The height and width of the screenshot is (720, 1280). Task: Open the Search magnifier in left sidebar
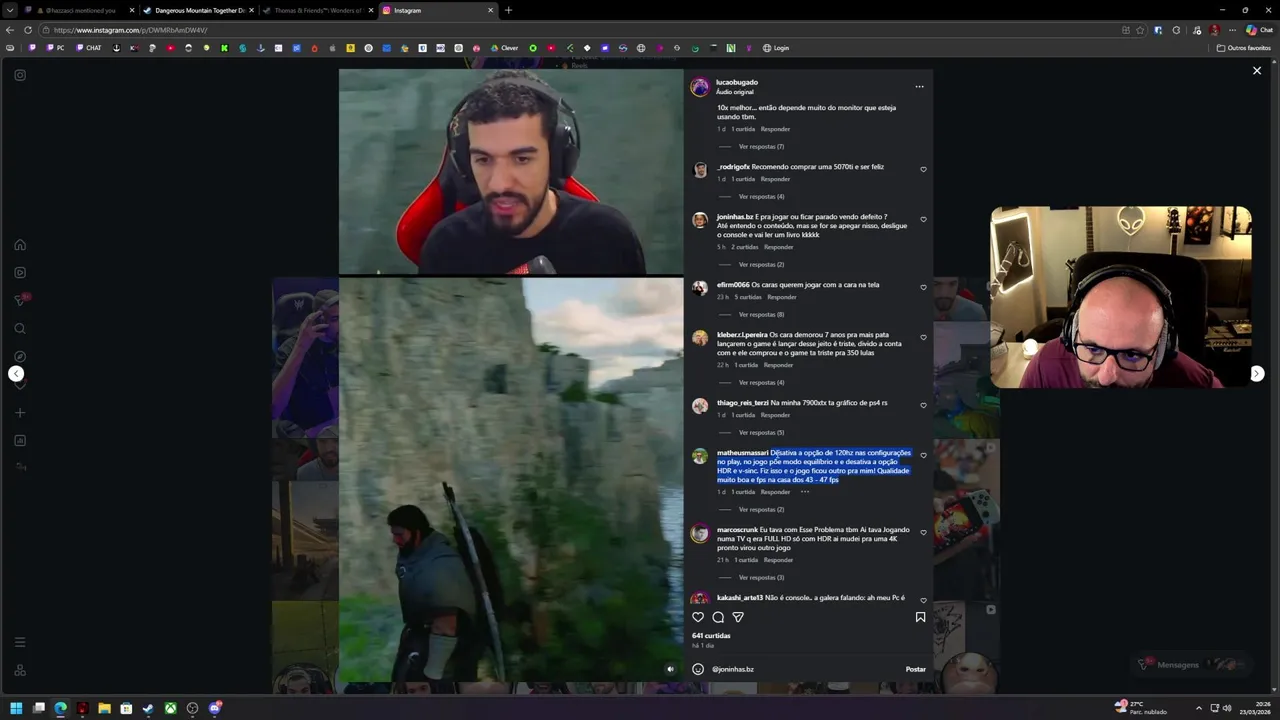19,328
